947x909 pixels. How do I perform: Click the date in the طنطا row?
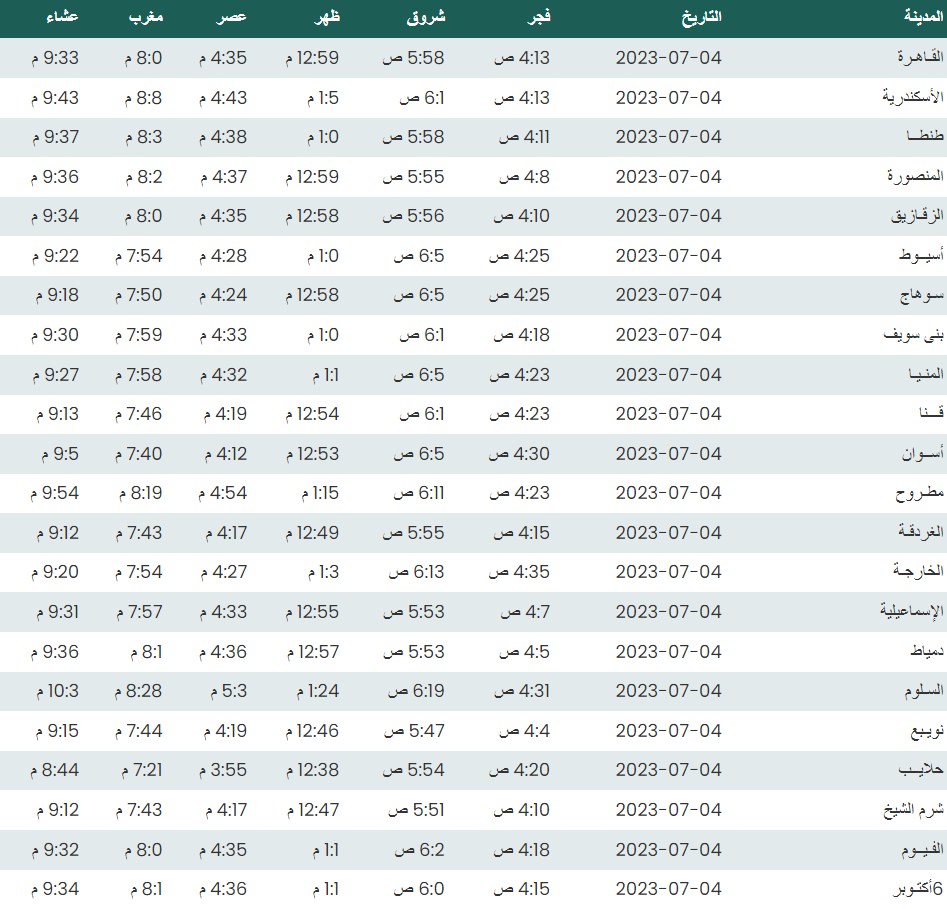point(668,137)
